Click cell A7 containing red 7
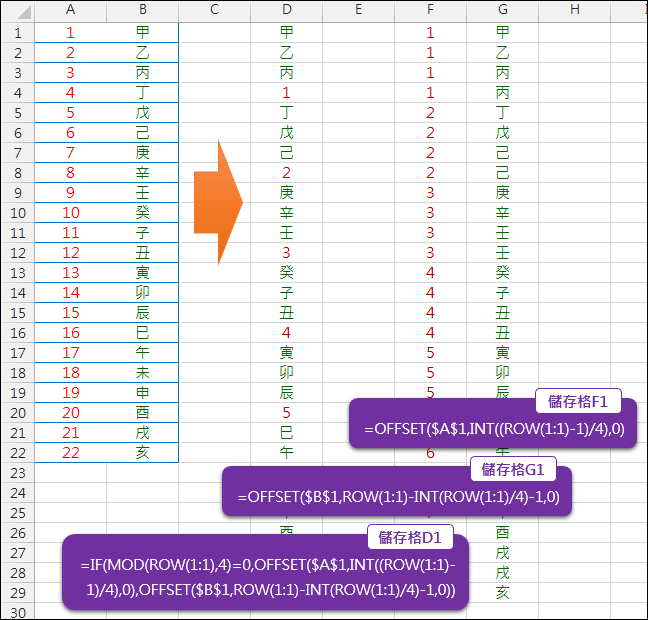This screenshot has width=648, height=620. tap(71, 153)
